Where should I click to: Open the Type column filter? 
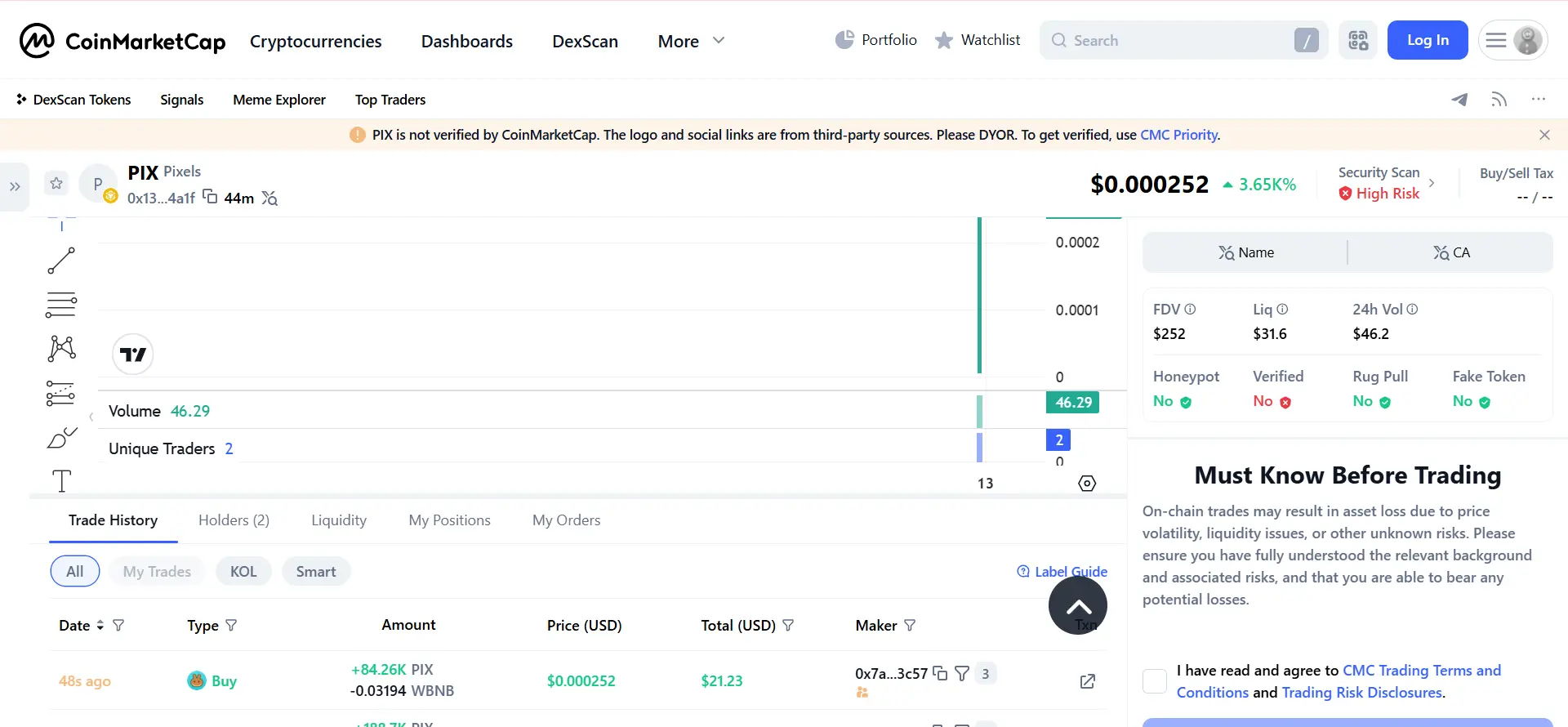pos(231,626)
